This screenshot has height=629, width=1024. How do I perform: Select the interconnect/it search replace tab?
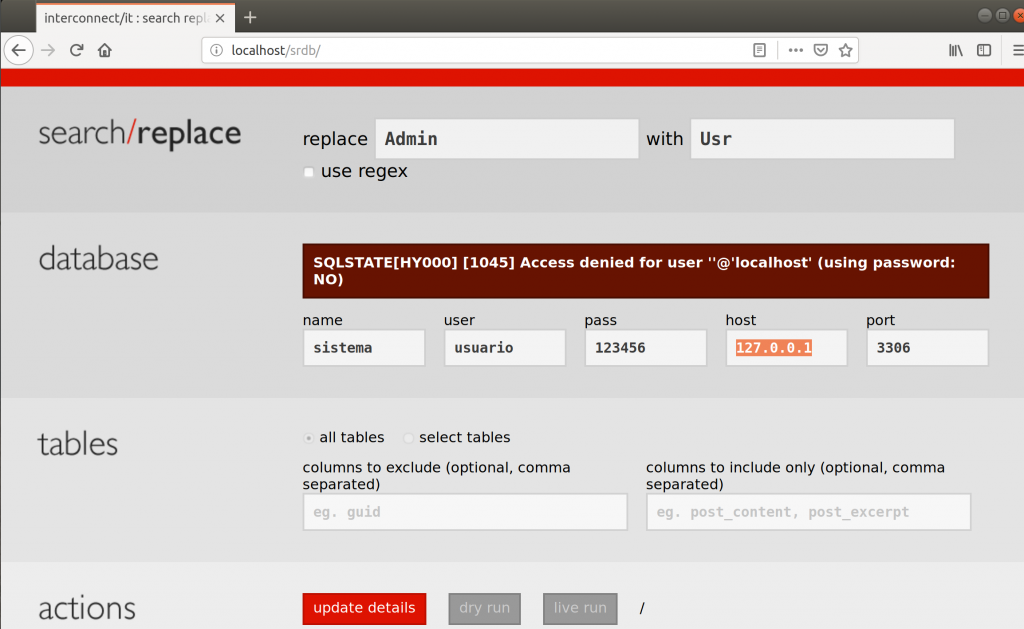pyautogui.click(x=135, y=18)
